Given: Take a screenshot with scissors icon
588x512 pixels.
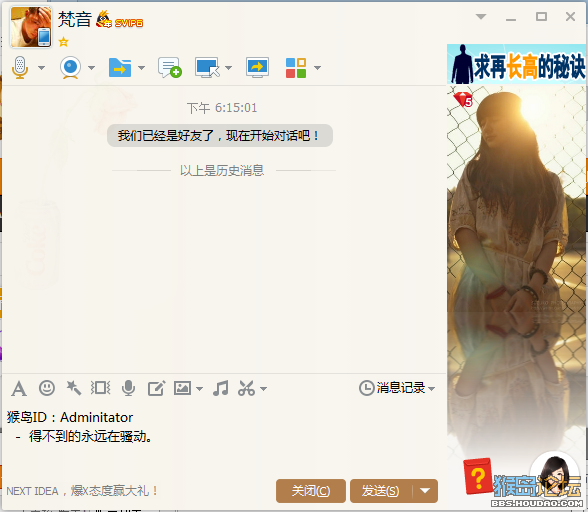Looking at the screenshot, I should click(x=246, y=388).
